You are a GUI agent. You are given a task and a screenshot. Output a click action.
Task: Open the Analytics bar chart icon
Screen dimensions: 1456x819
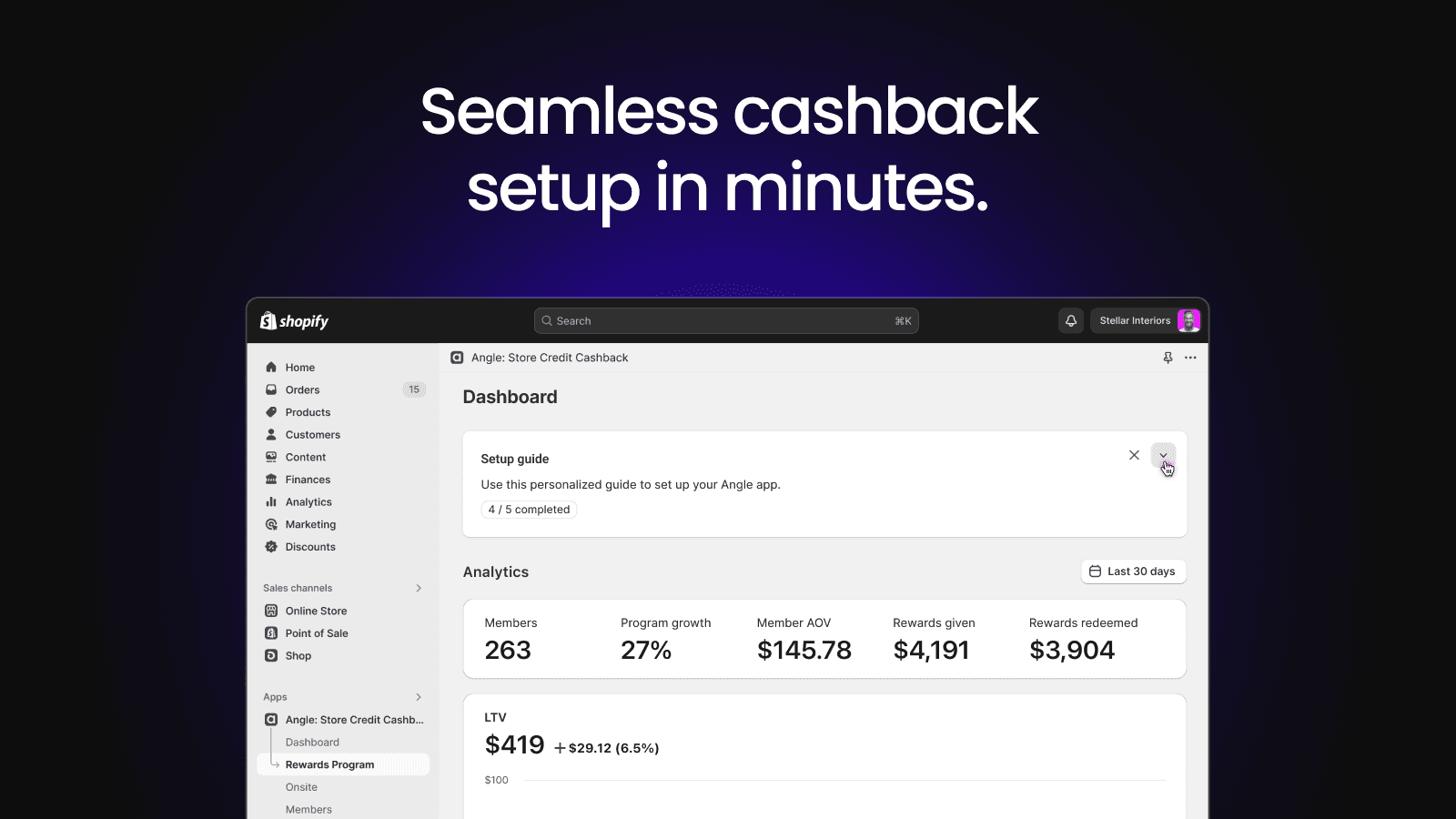271,501
